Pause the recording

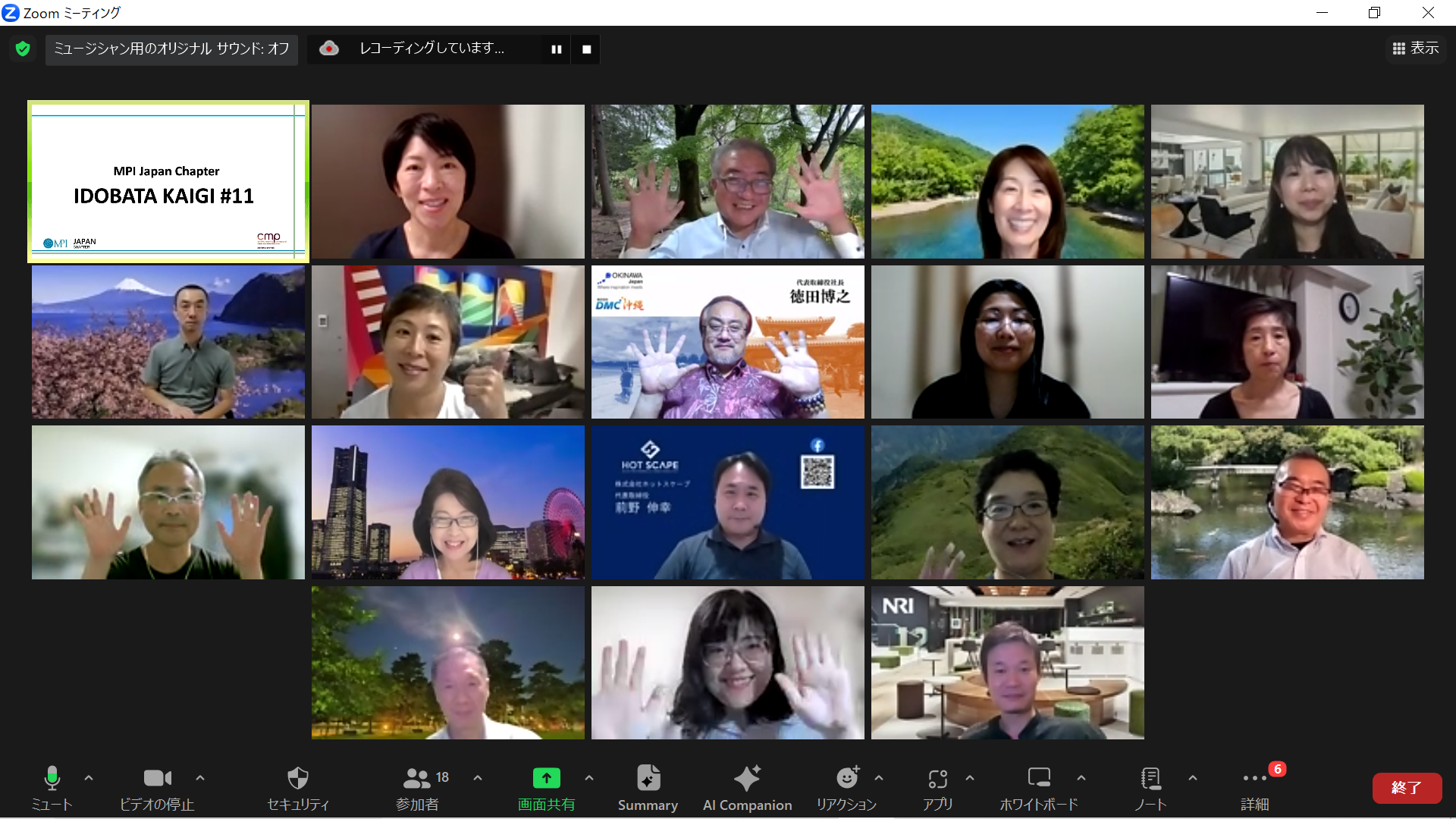[x=556, y=49]
